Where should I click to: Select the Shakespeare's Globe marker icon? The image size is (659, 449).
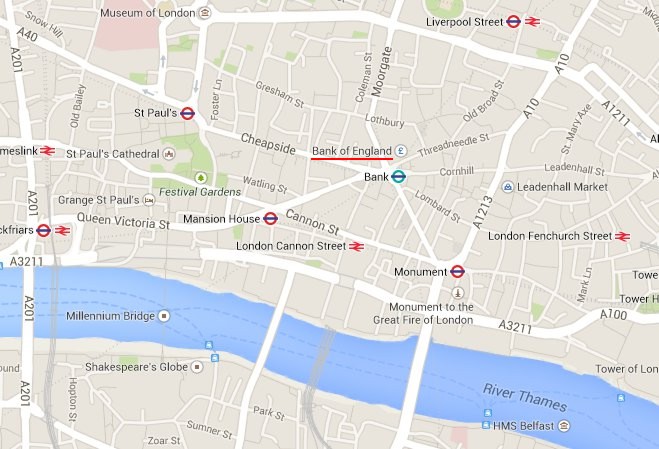tap(197, 367)
